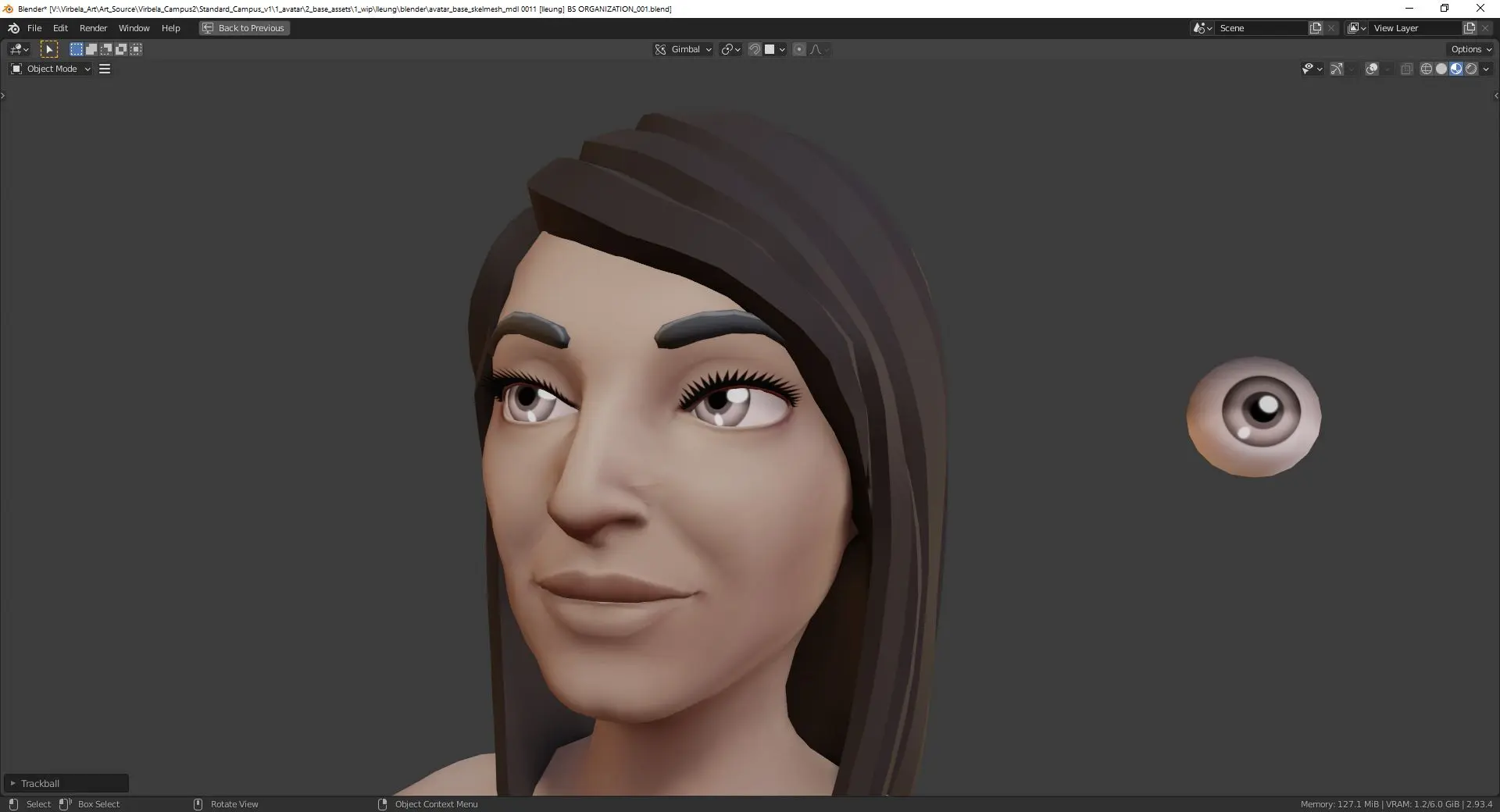The width and height of the screenshot is (1500, 812).
Task: Switch to Solid viewport shading
Action: pyautogui.click(x=1441, y=69)
